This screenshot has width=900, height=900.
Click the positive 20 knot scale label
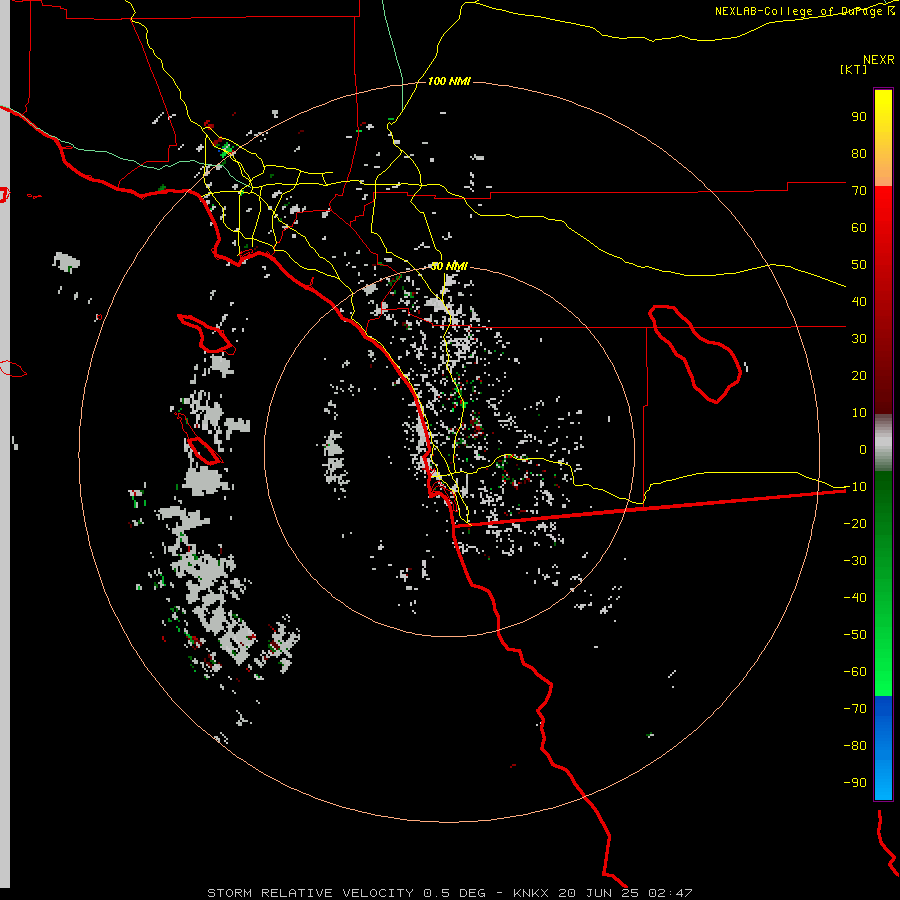[859, 376]
